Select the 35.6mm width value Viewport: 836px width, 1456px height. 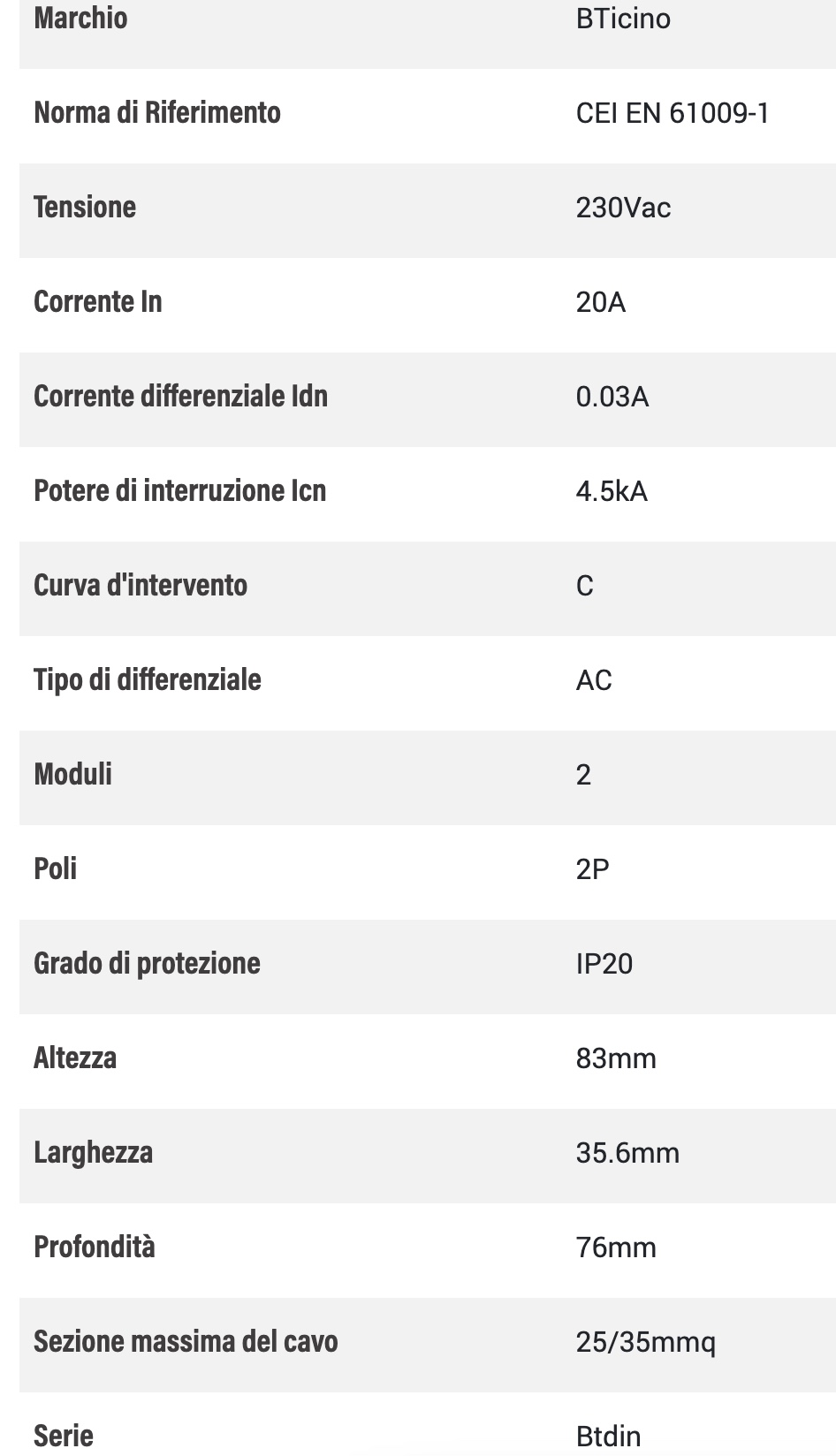point(627,1153)
